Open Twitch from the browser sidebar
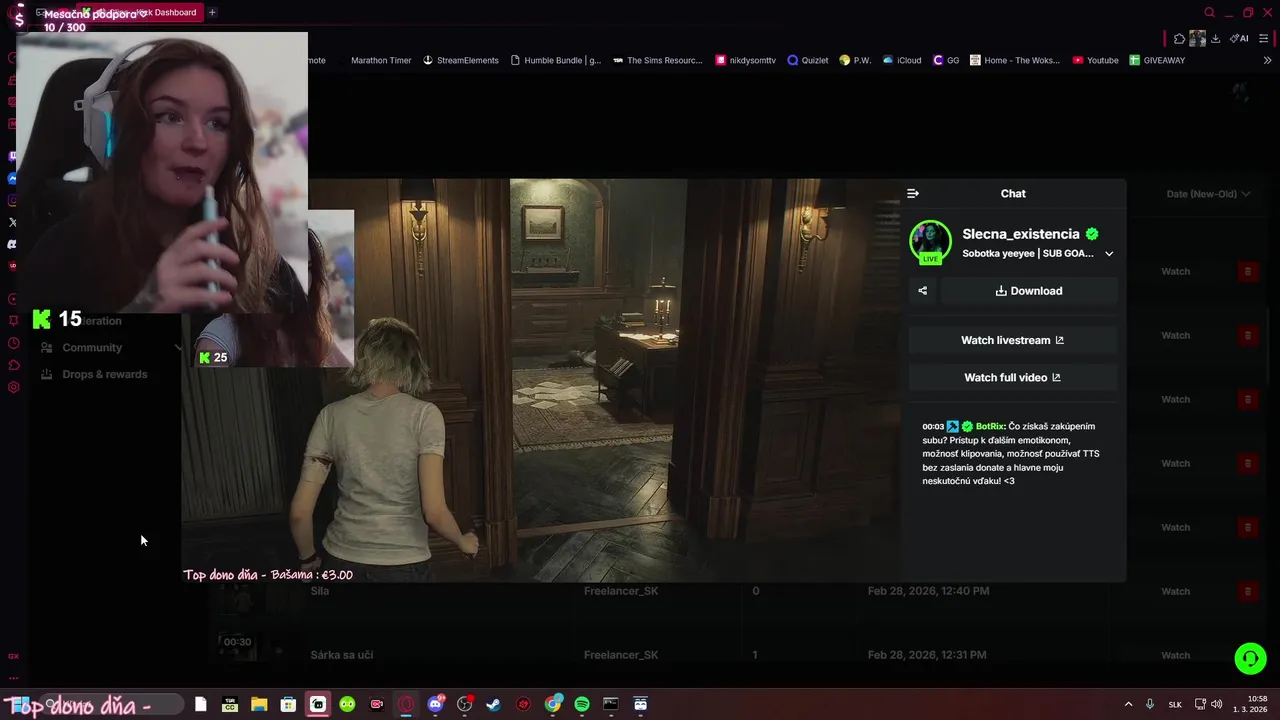This screenshot has height=720, width=1280. pos(13,156)
